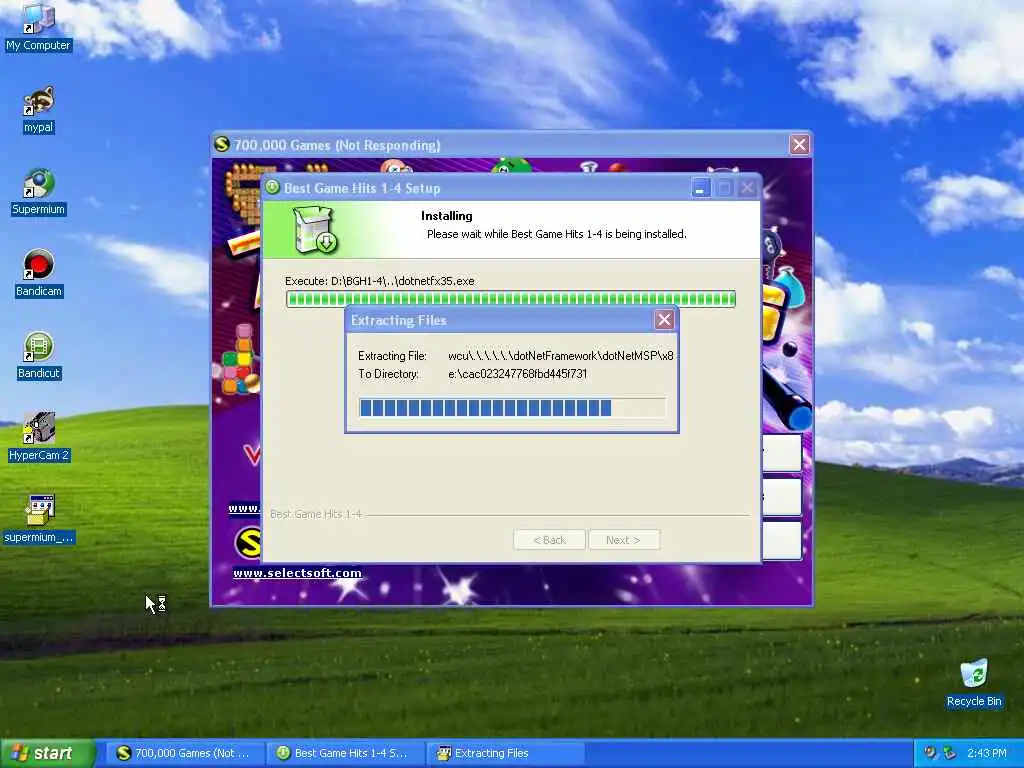Image resolution: width=1024 pixels, height=768 pixels.
Task: Click the green installation progress bar
Action: [x=511, y=299]
